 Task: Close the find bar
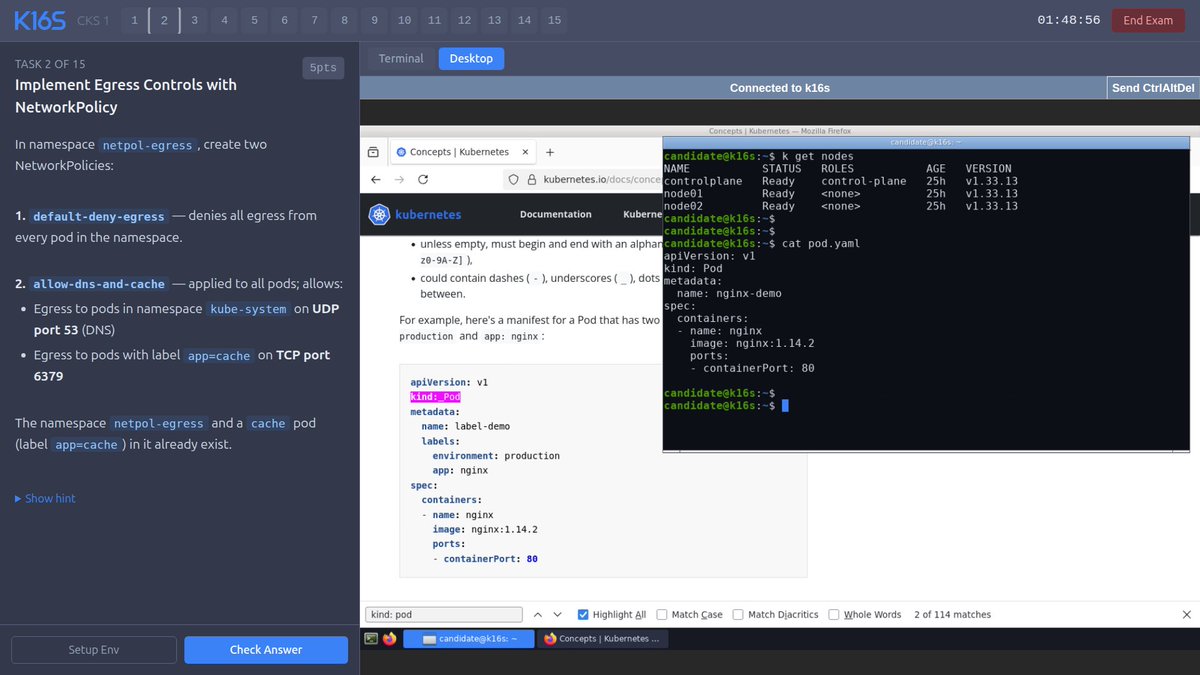click(x=1186, y=614)
